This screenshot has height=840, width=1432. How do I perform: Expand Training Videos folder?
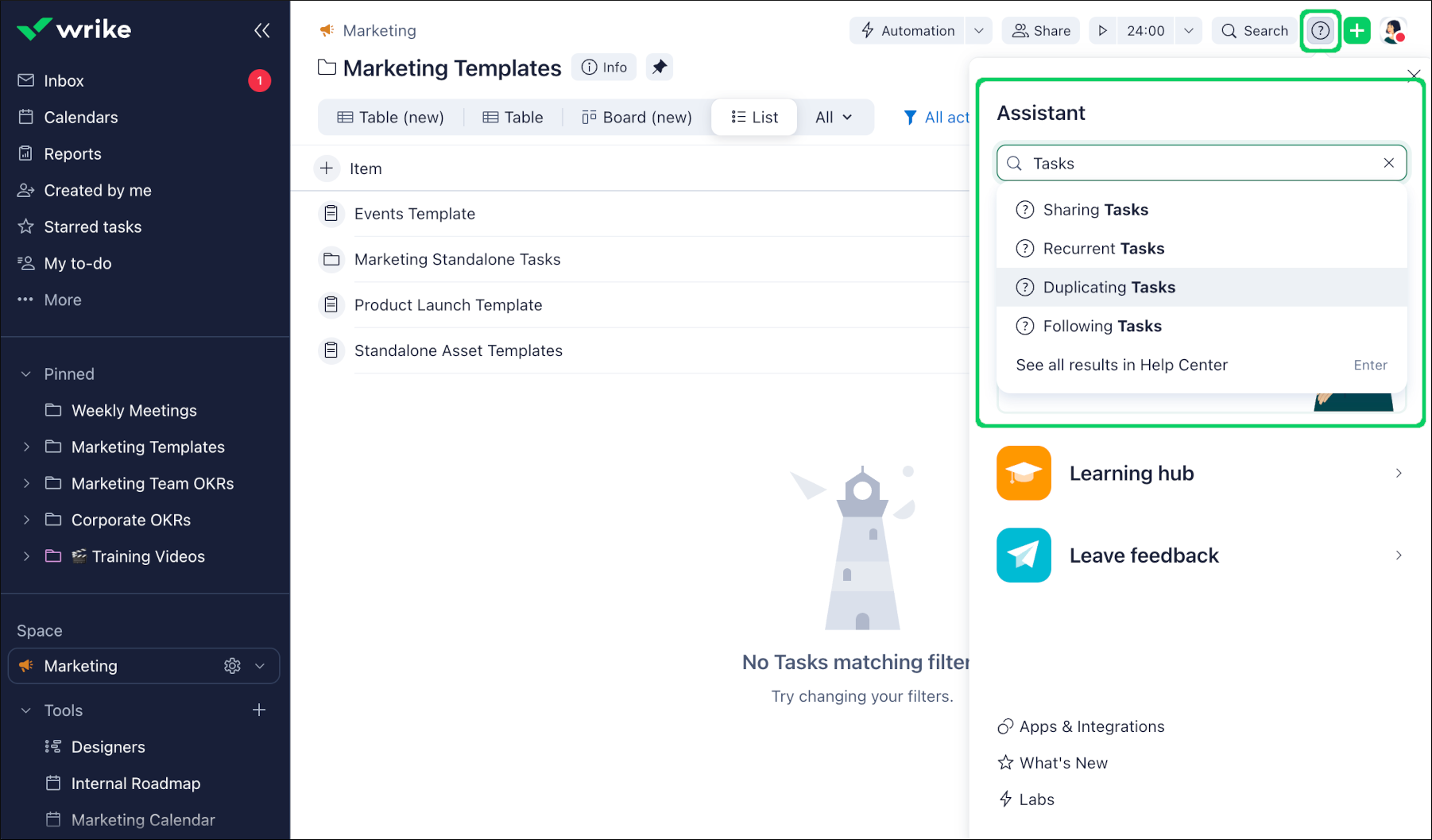click(26, 557)
